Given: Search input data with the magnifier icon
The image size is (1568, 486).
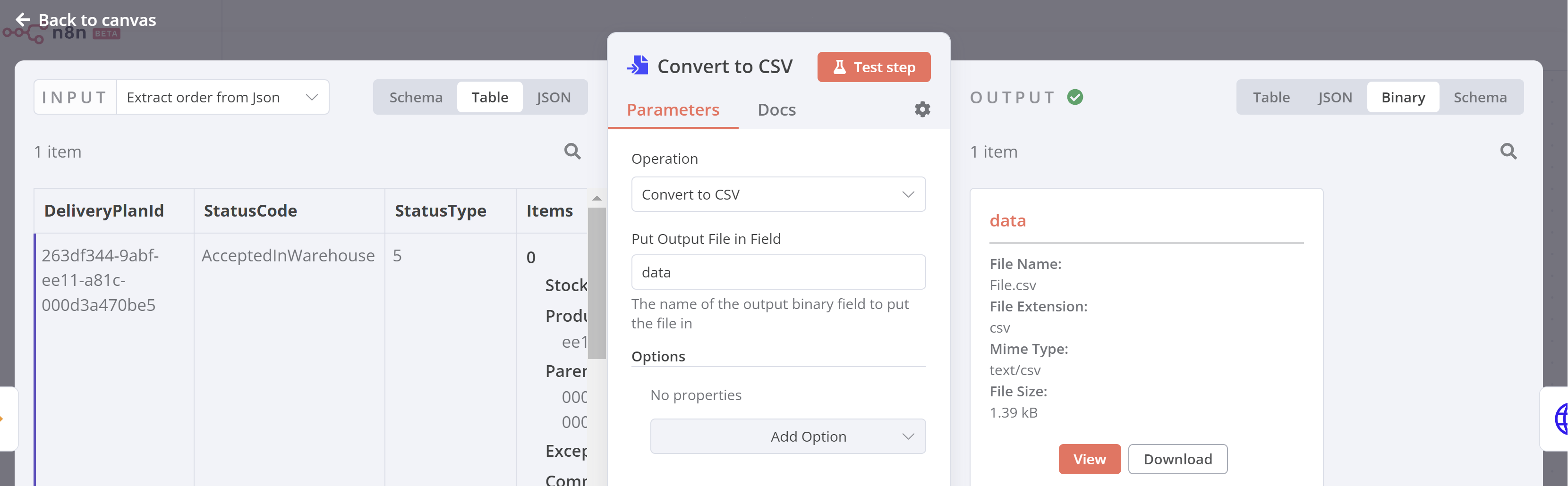Looking at the screenshot, I should (572, 151).
